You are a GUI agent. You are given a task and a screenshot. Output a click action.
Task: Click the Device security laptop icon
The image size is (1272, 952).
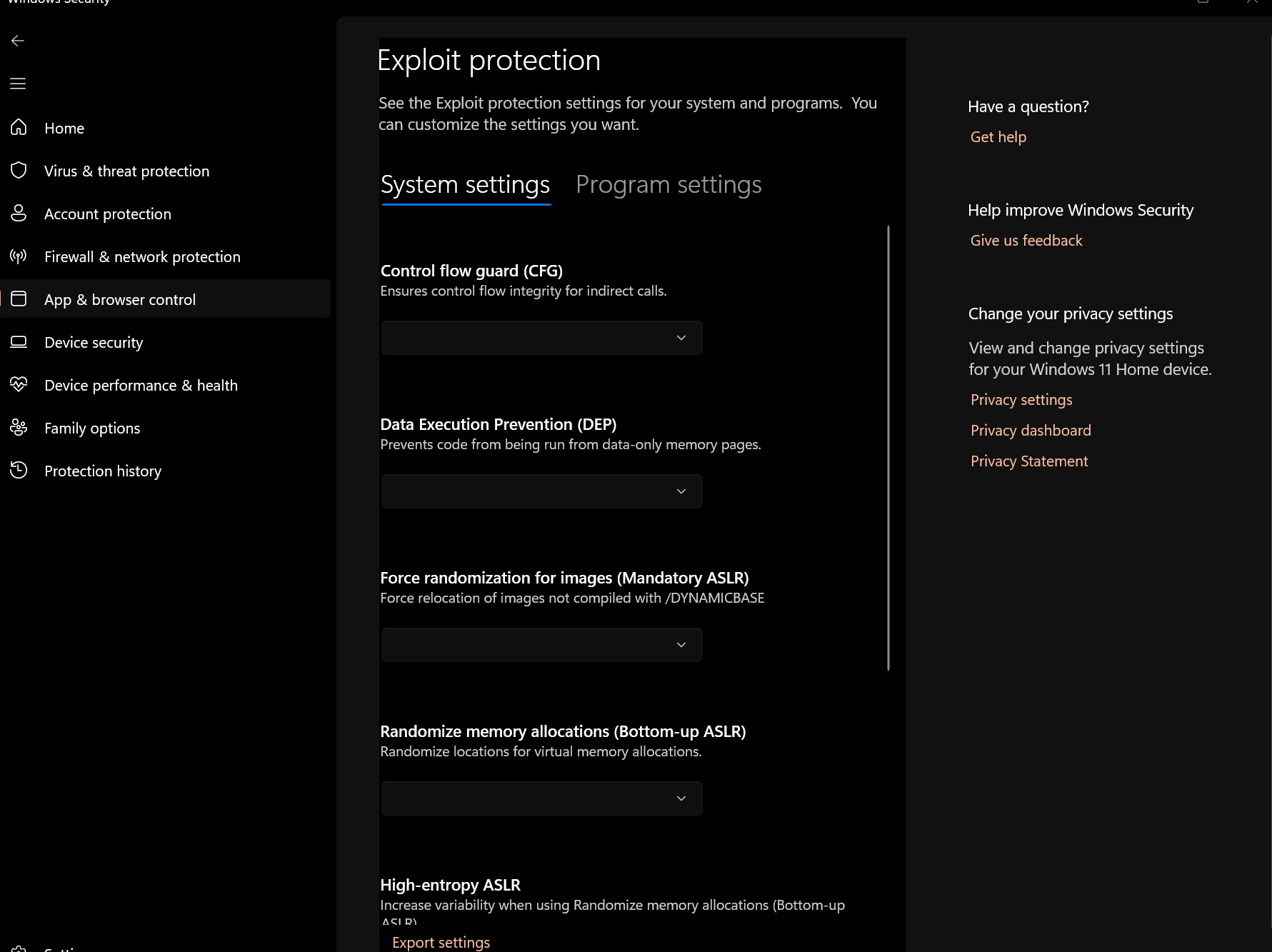tap(19, 342)
